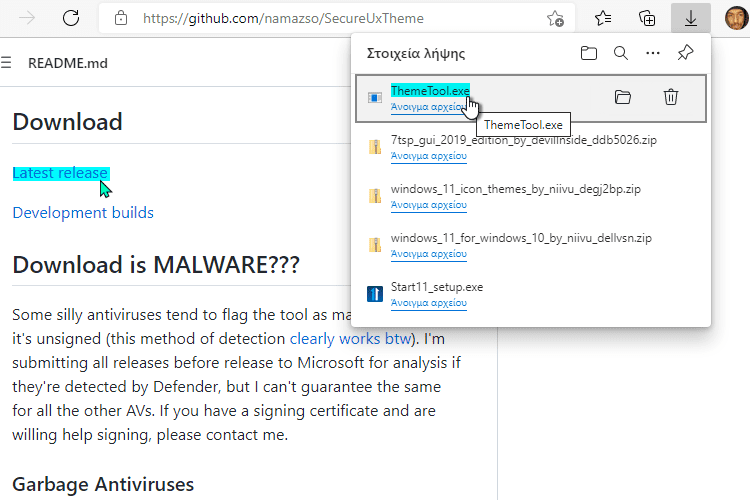This screenshot has width=750, height=500.
Task: Open file link under ThemeTool.exe
Action: click(x=428, y=107)
